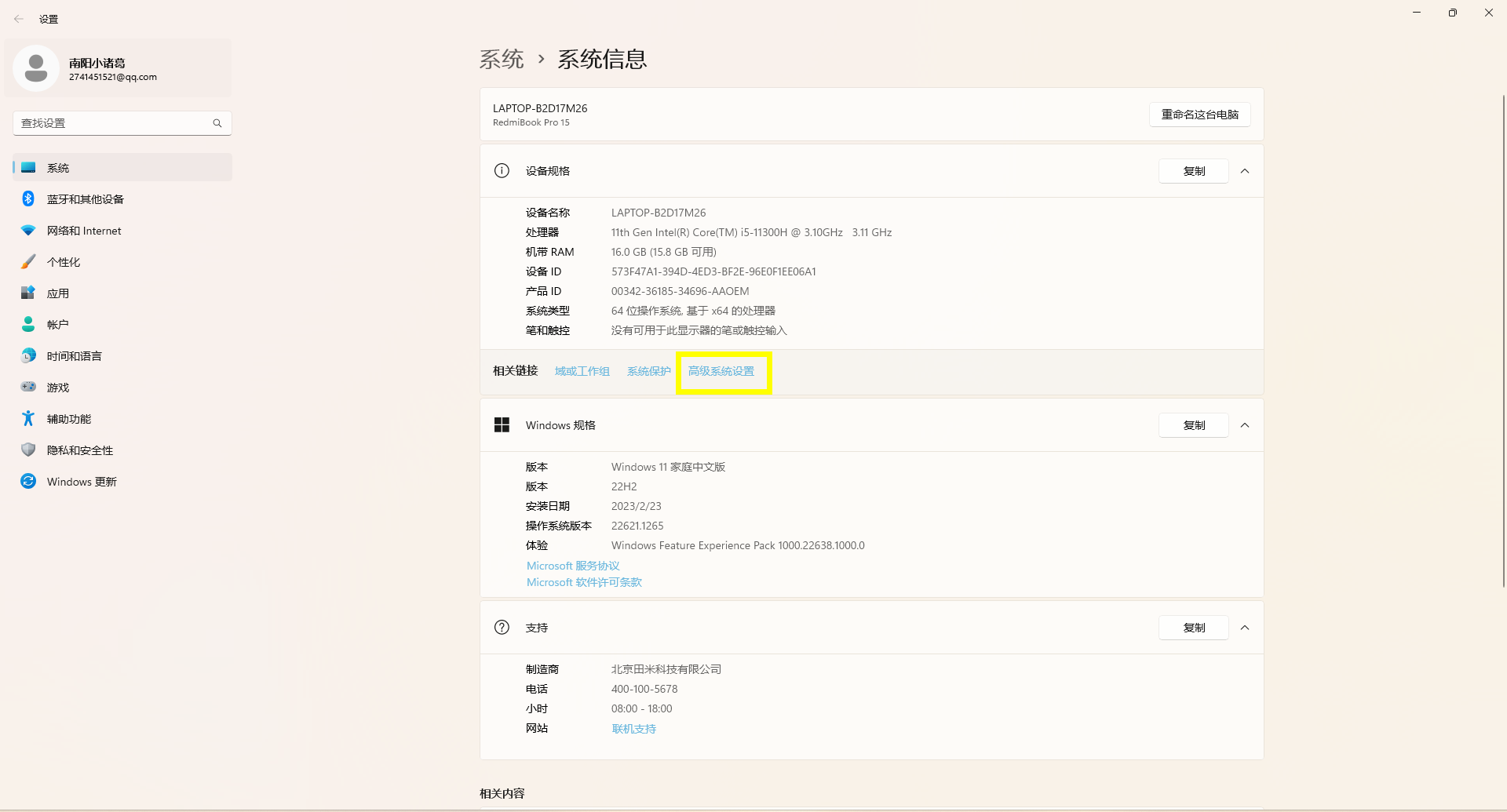Click the 查找设置 search field
Viewport: 1507px width, 812px height.
[x=122, y=123]
